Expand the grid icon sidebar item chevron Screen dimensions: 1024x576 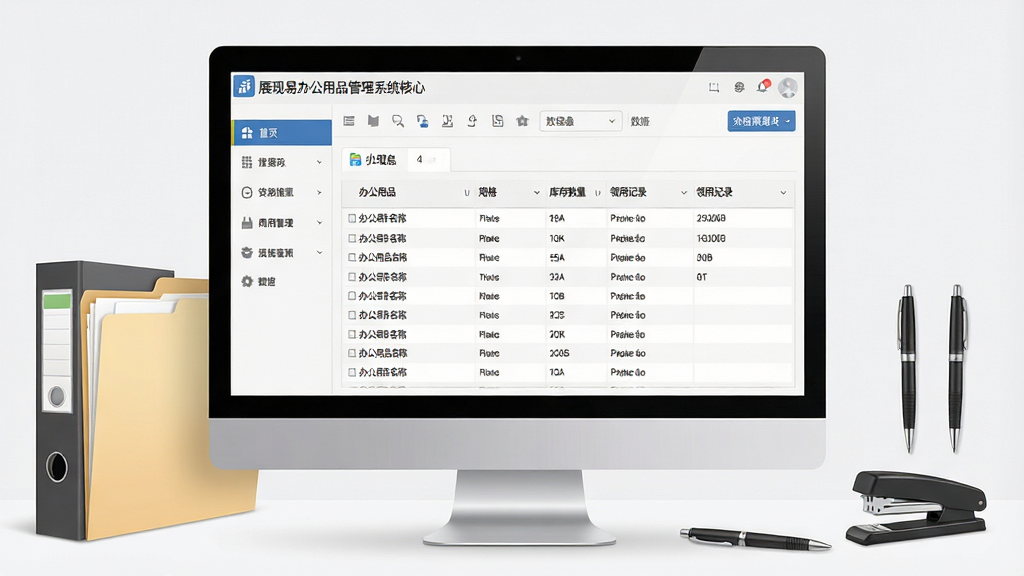point(319,162)
